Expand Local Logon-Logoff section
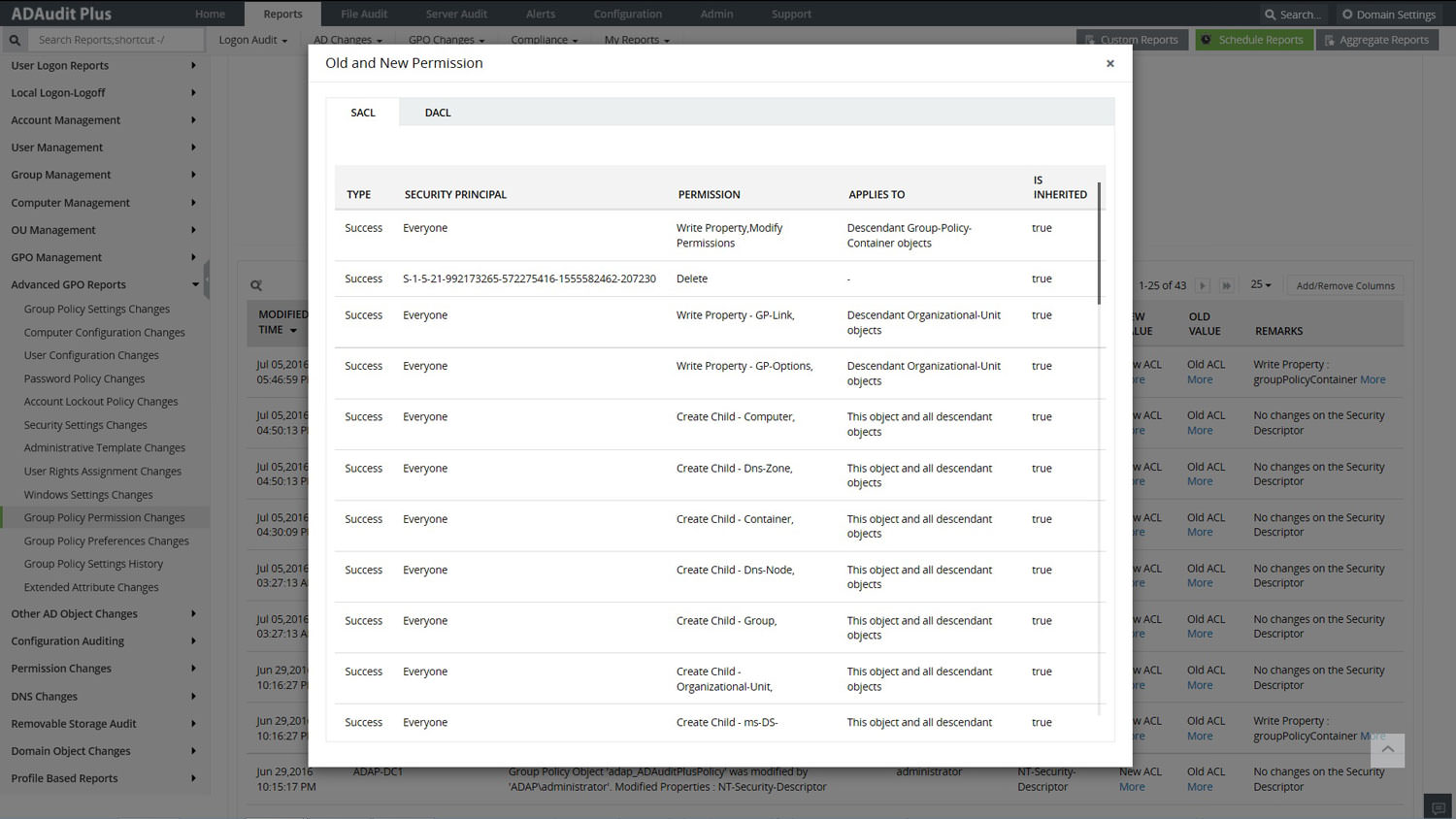Screen dimensions: 1456x819 point(104,93)
